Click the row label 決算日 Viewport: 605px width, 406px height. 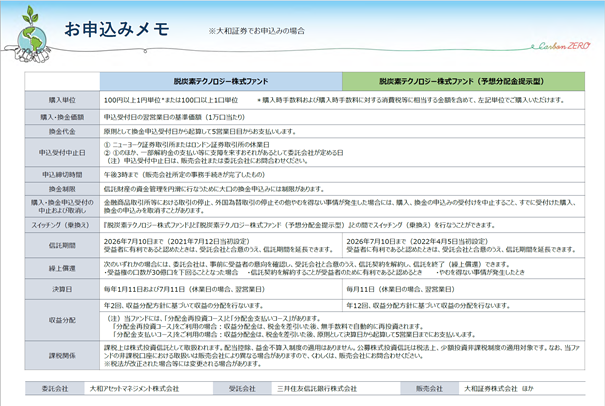pos(62,289)
